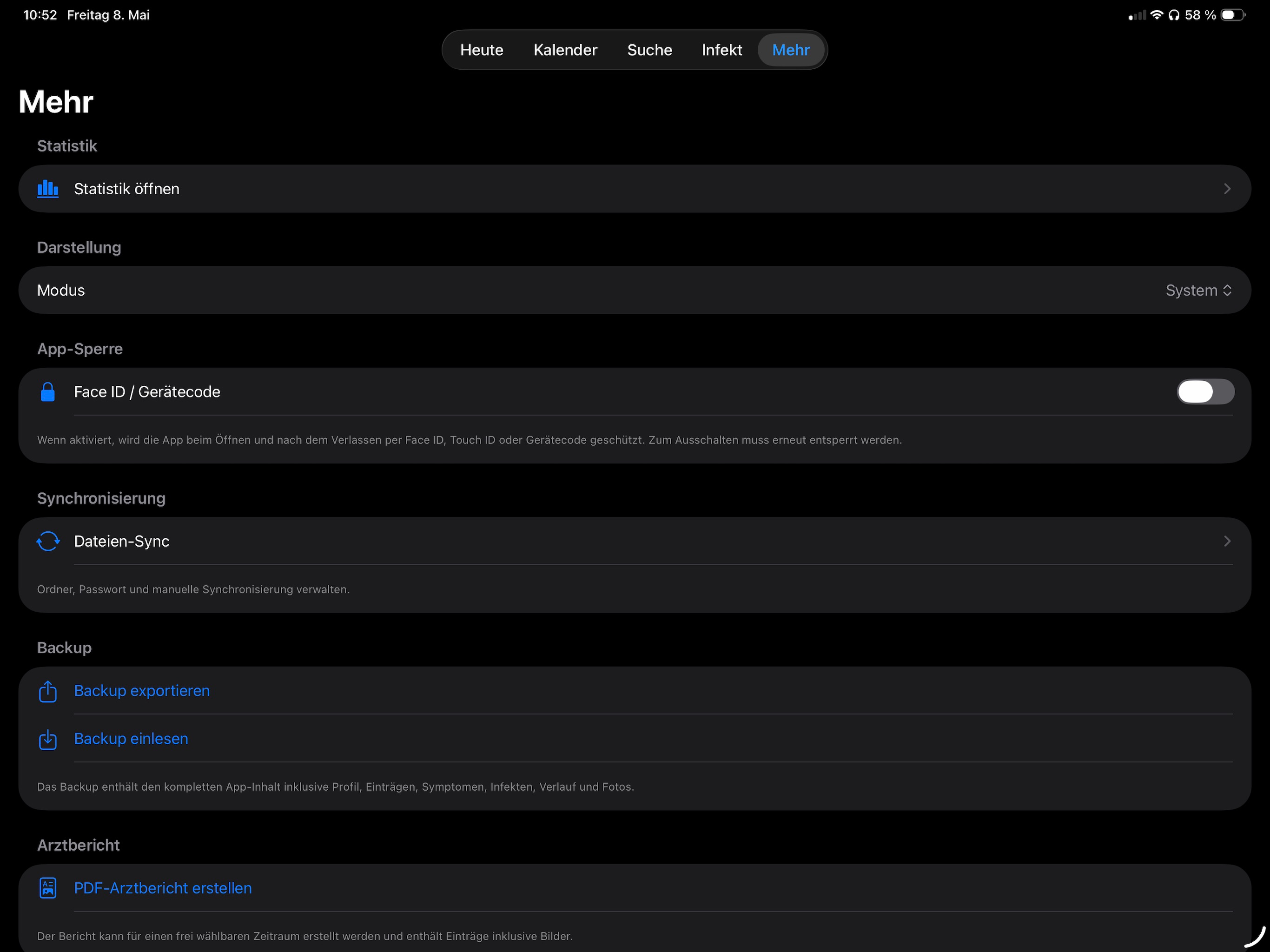The image size is (1270, 952).
Task: Click the Backup section header
Action: pyautogui.click(x=64, y=648)
